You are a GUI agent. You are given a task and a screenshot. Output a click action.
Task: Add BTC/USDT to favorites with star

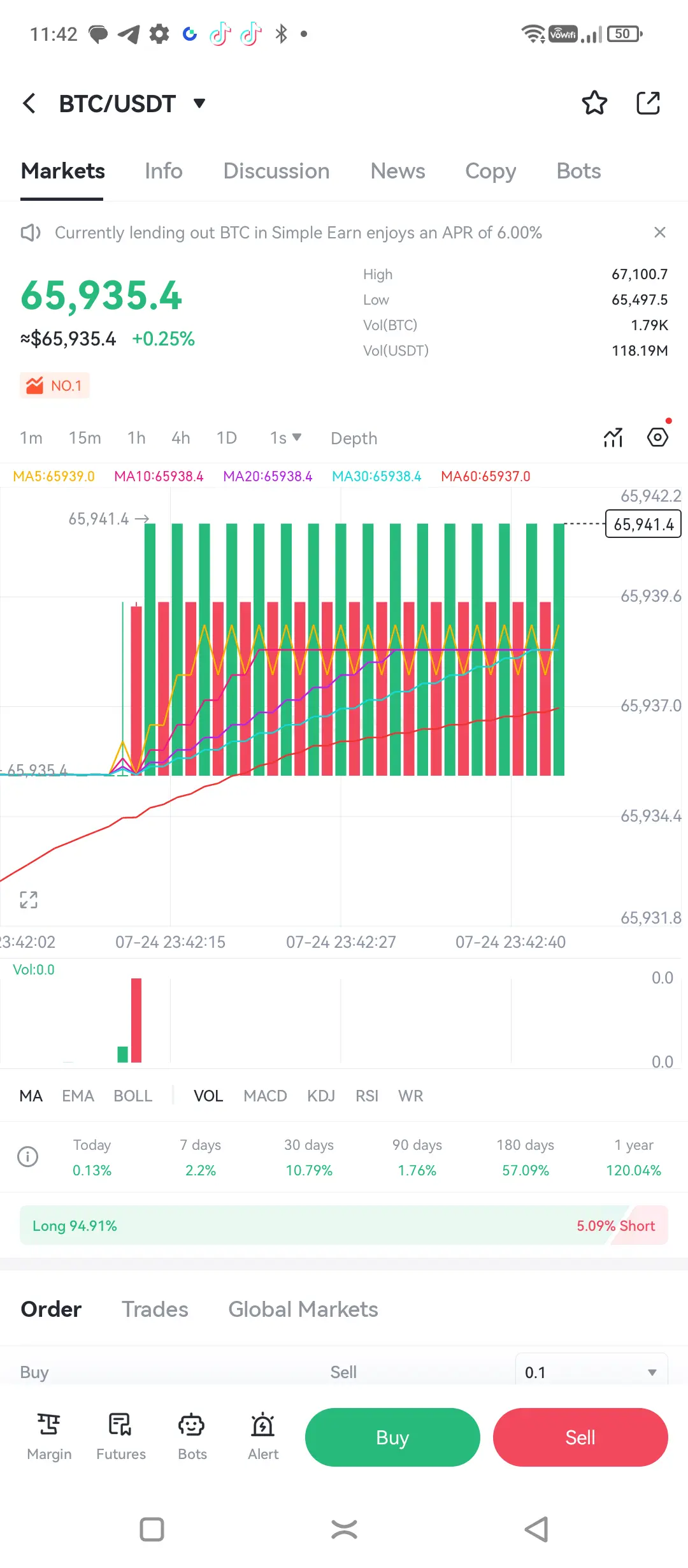[594, 103]
